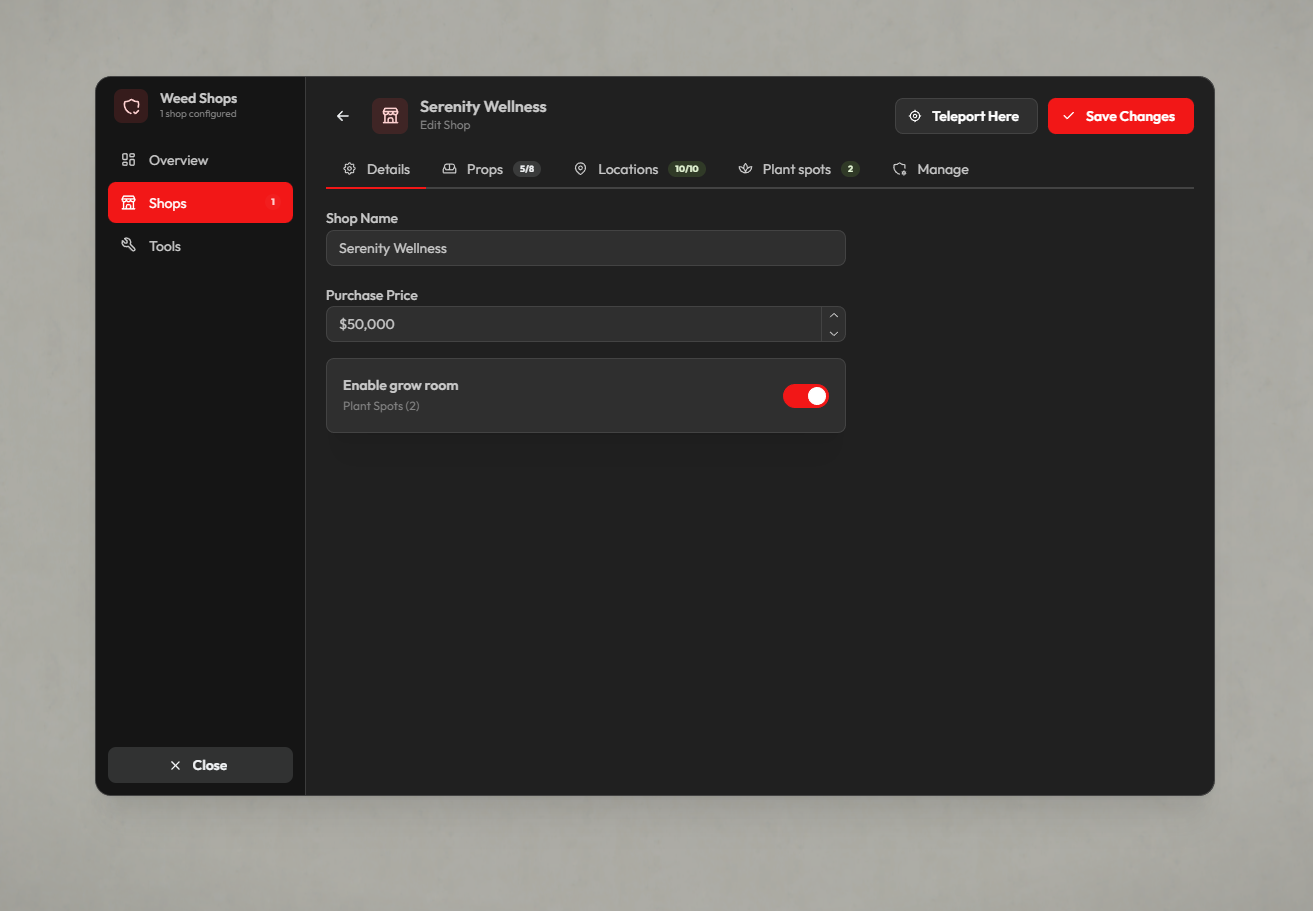Switch to the Props tab
1313x911 pixels.
(491, 169)
